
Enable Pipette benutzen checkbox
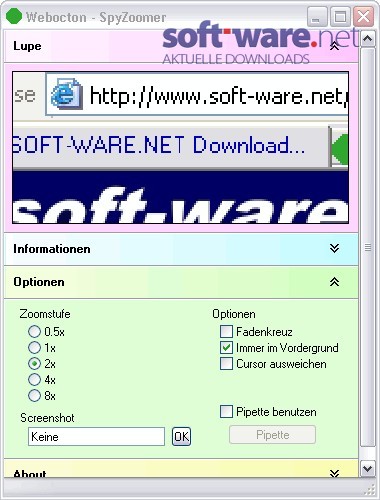pos(226,412)
